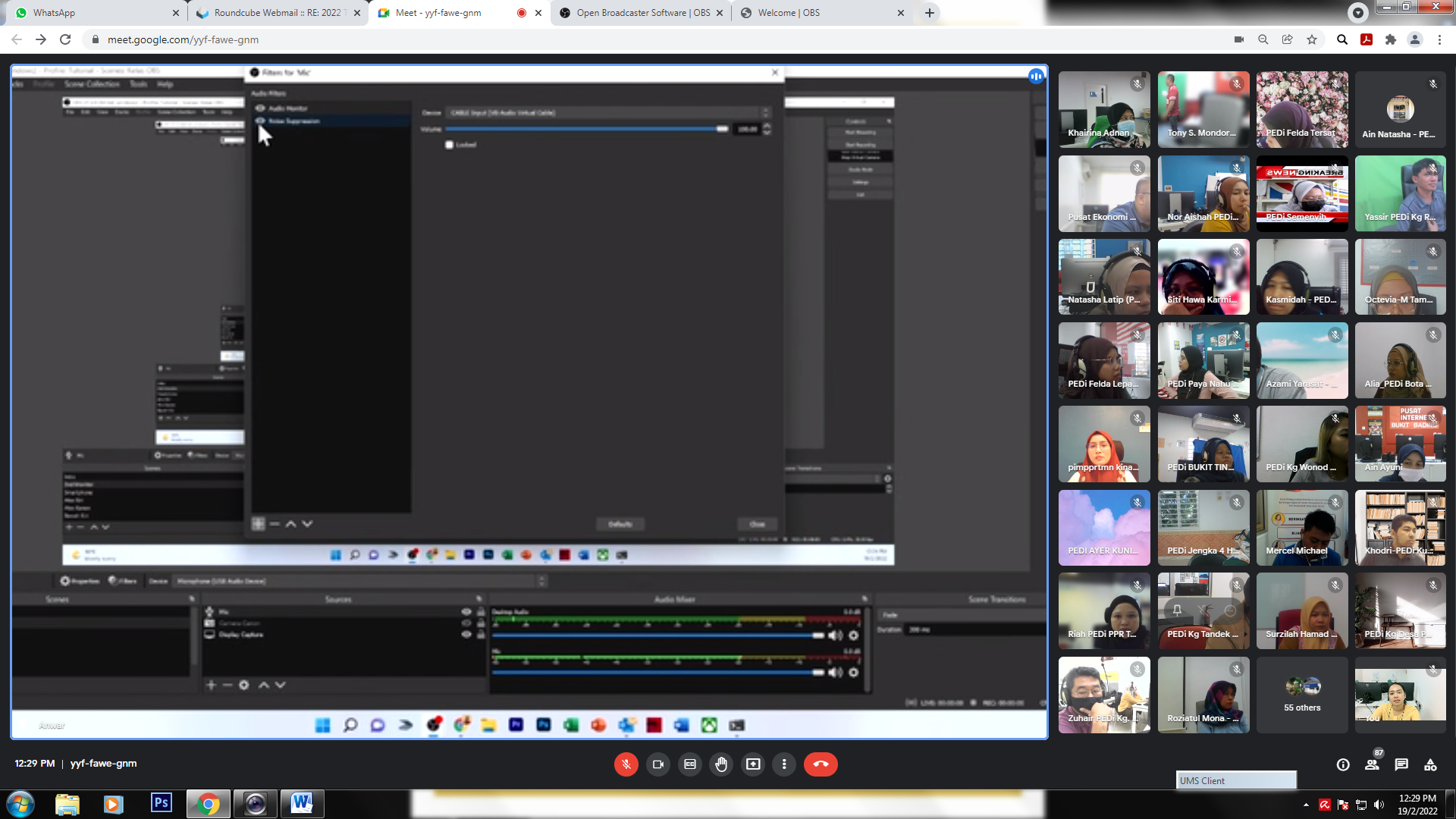Open Meet more options menu
Image resolution: width=1456 pixels, height=819 pixels.
click(784, 764)
